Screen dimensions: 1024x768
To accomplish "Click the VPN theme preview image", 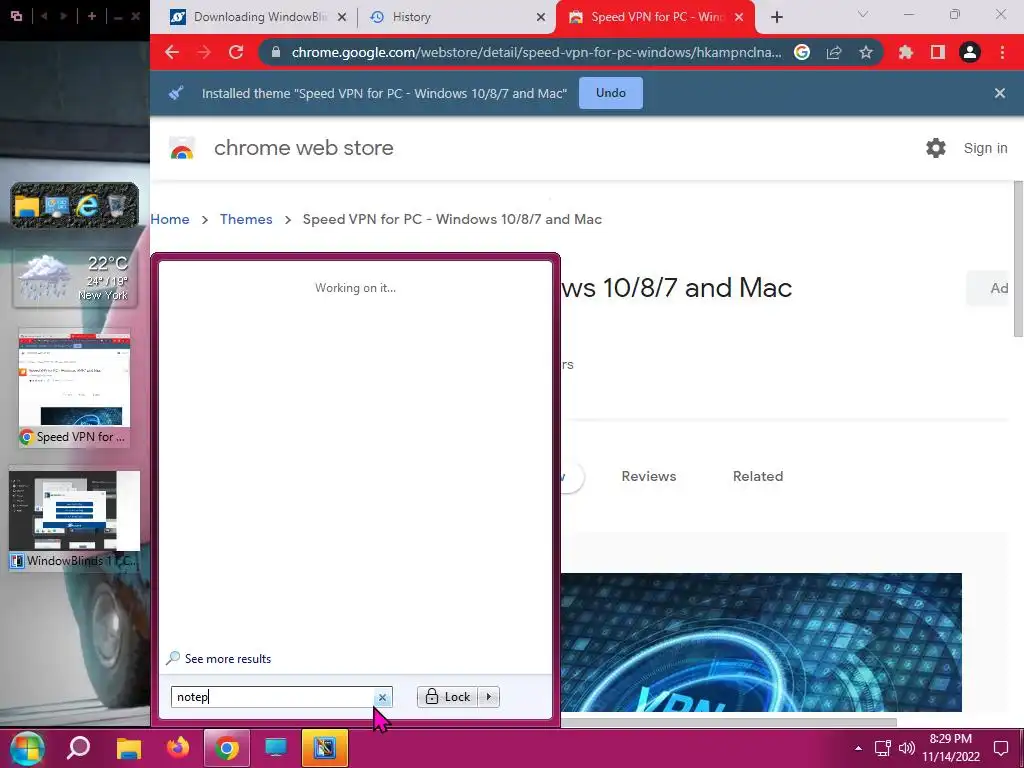I will point(761,642).
